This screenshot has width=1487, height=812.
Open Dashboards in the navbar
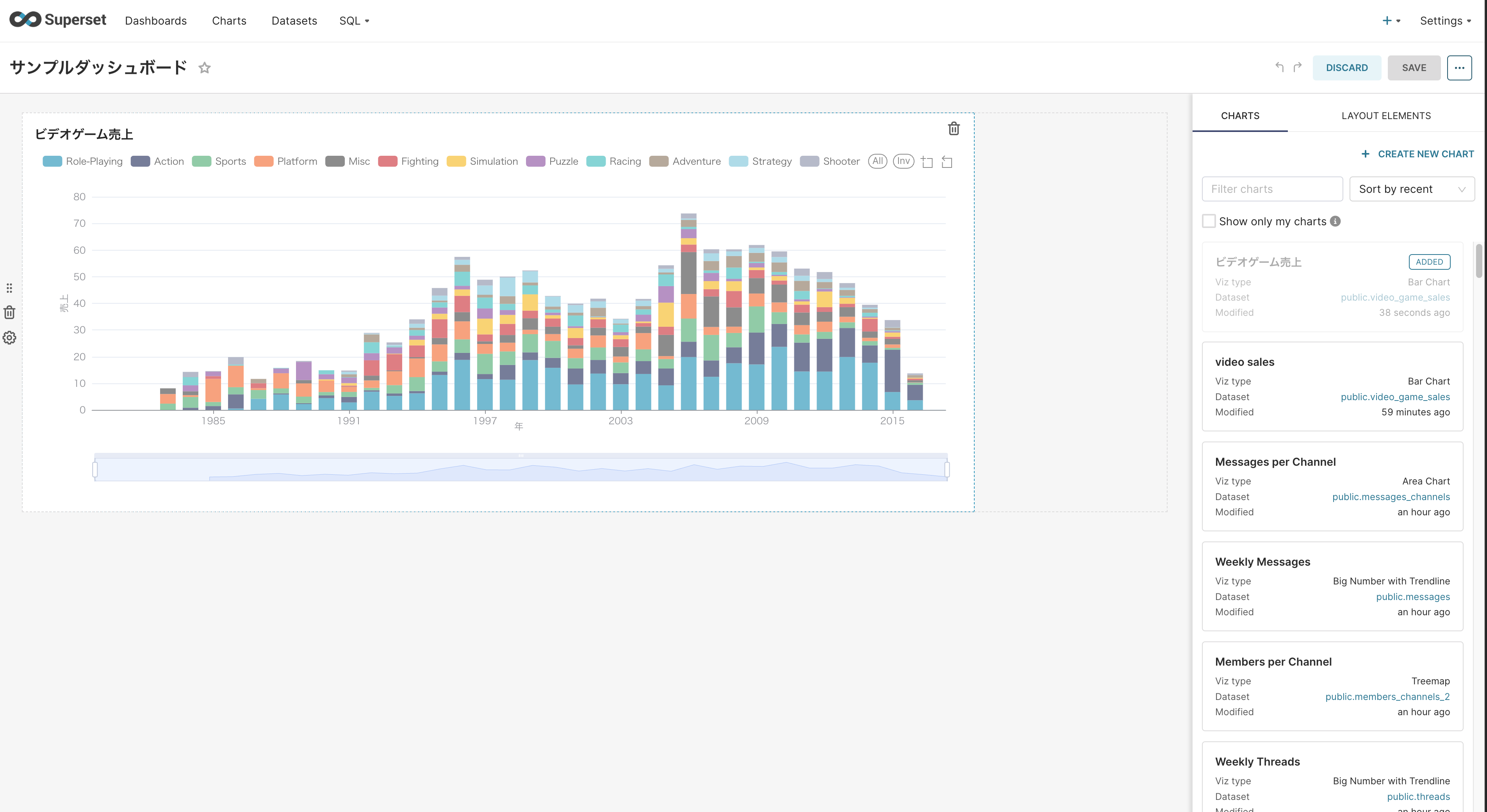pyautogui.click(x=156, y=21)
